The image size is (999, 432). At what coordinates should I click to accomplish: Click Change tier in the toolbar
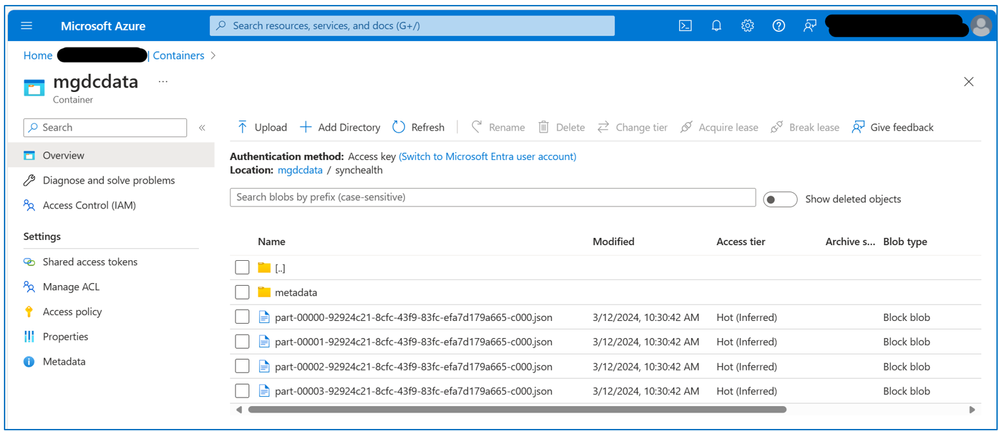click(x=632, y=127)
